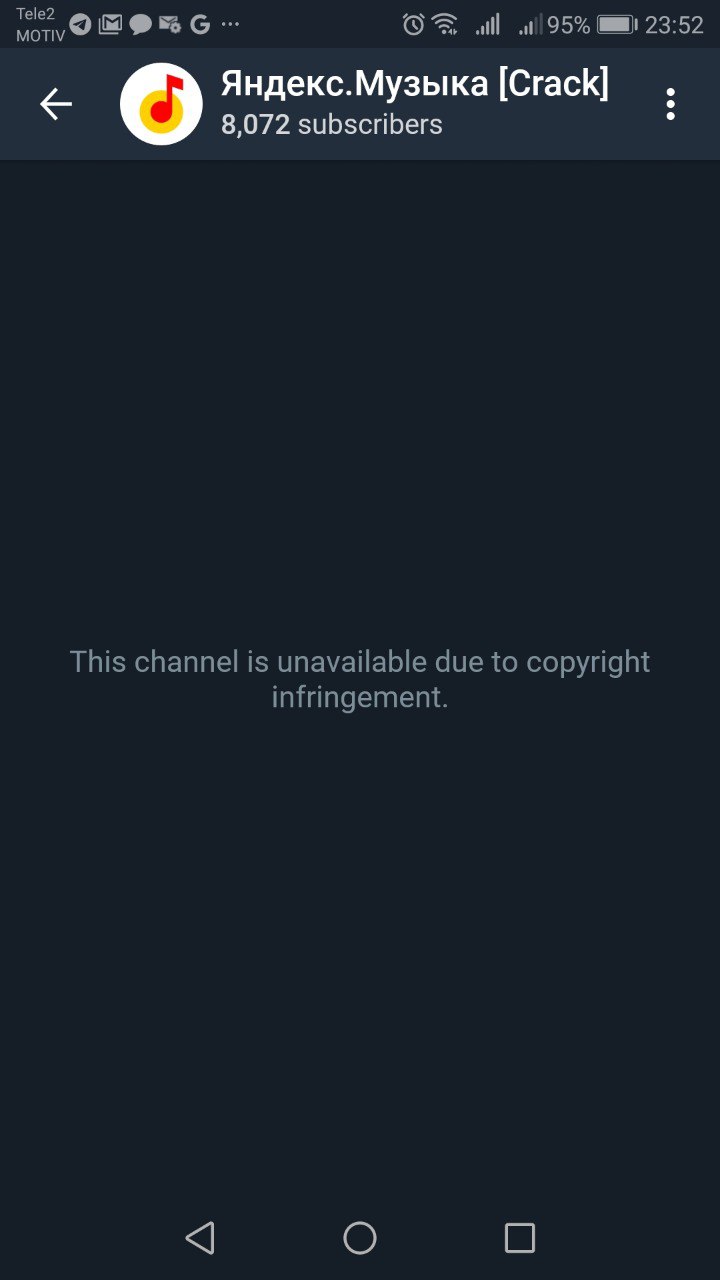The width and height of the screenshot is (720, 1280).
Task: Tap the Wi-Fi status icon
Action: tap(445, 25)
